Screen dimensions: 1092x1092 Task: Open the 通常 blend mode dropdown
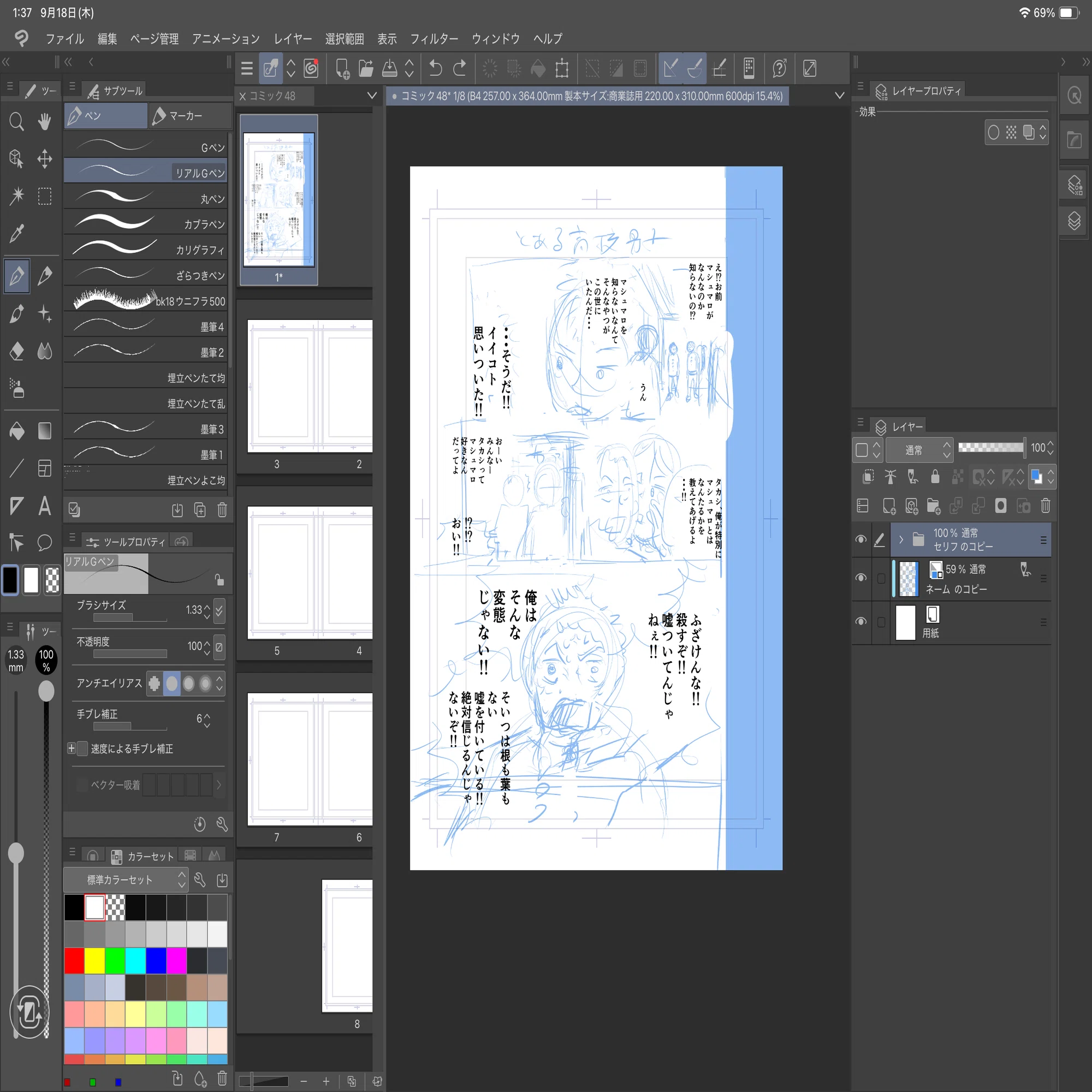pos(919,450)
